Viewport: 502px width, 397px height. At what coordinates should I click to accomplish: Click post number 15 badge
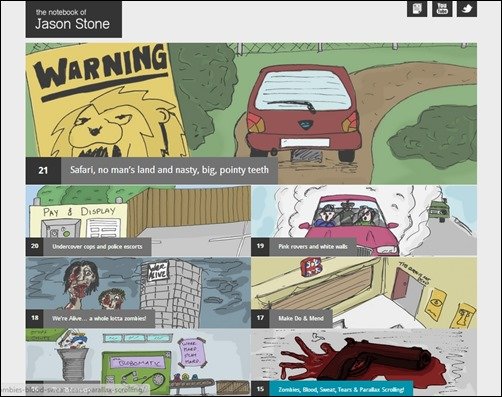click(260, 389)
